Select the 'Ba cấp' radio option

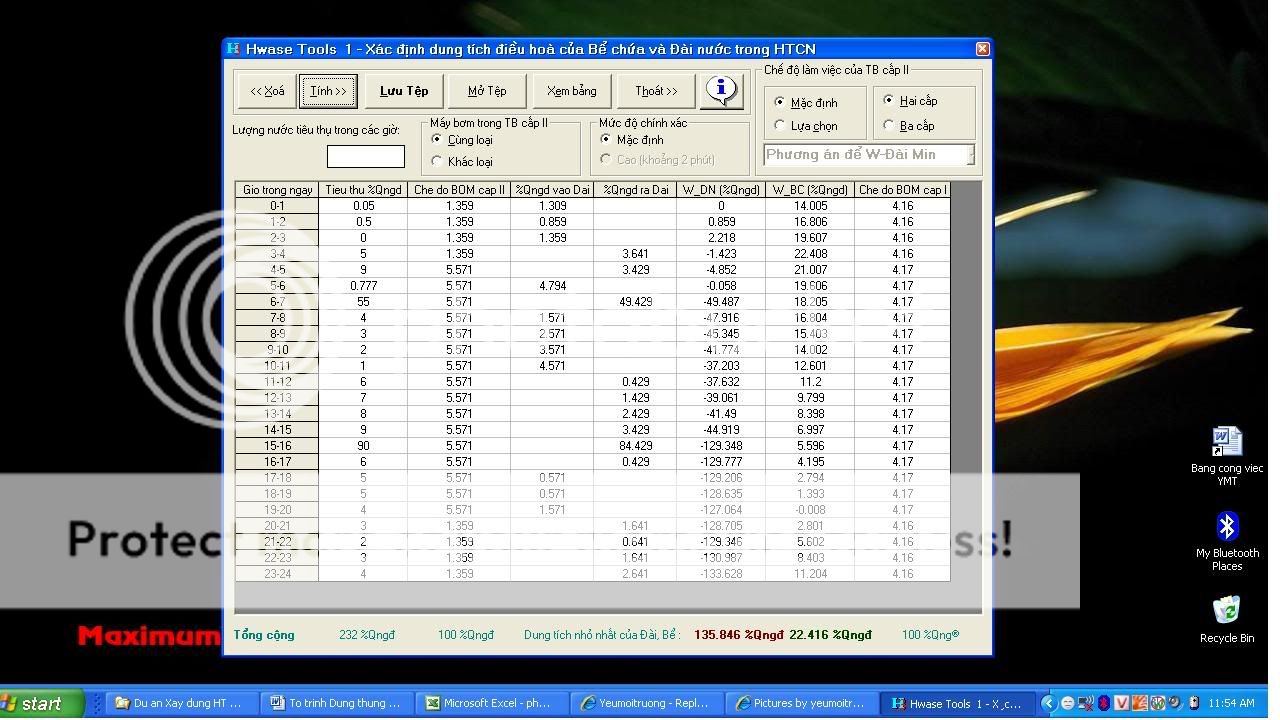pyautogui.click(x=889, y=126)
